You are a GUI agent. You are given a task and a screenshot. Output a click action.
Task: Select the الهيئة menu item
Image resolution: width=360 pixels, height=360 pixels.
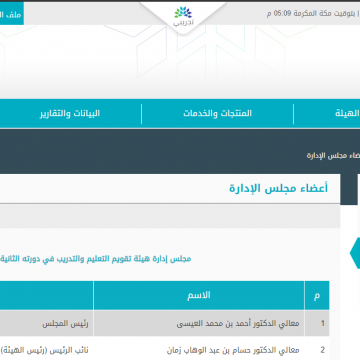pos(347,113)
